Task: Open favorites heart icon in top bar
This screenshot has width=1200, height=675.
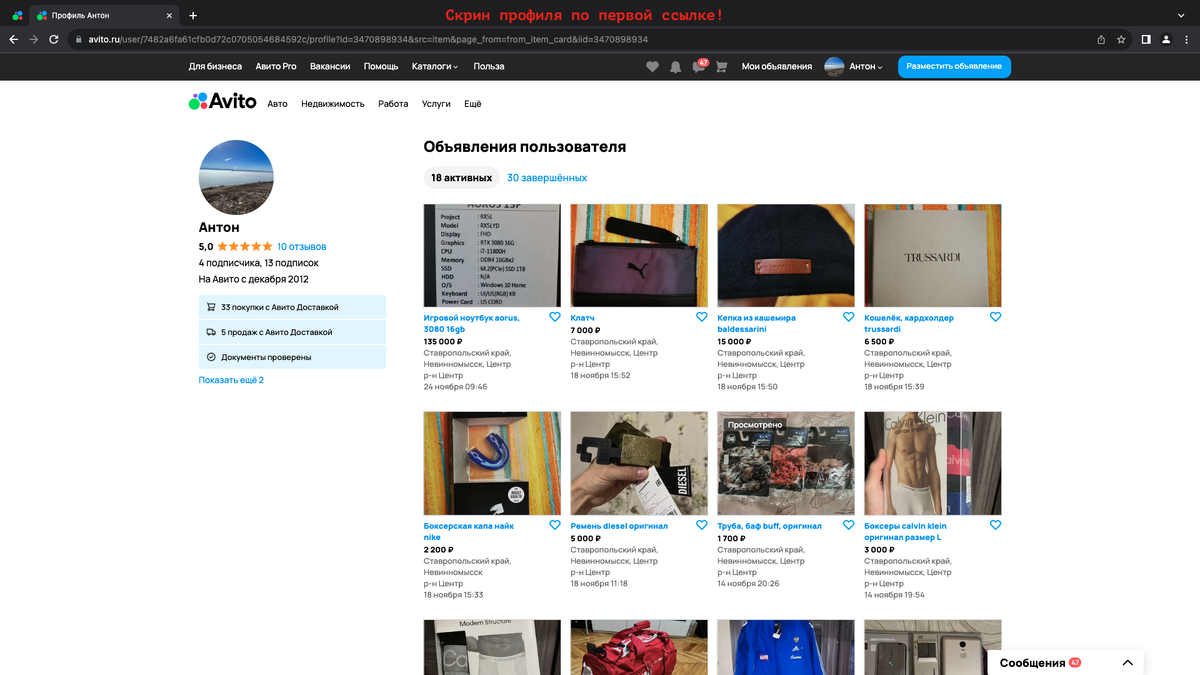Action: coord(652,67)
